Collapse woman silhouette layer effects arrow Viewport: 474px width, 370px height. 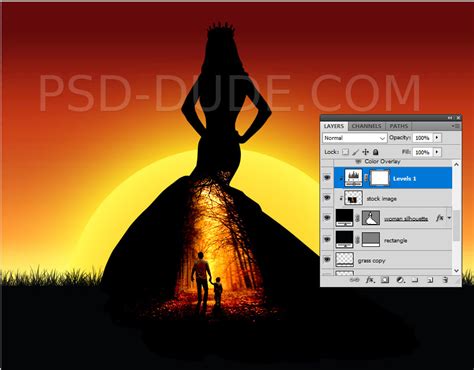tap(449, 218)
